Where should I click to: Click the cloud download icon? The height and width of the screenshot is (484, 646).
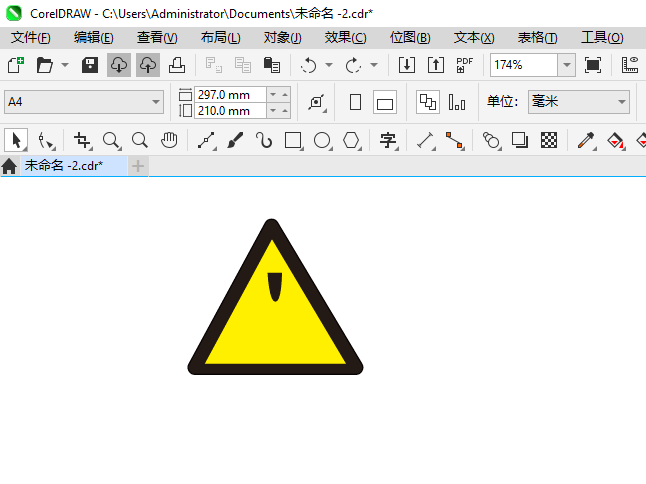pos(119,65)
